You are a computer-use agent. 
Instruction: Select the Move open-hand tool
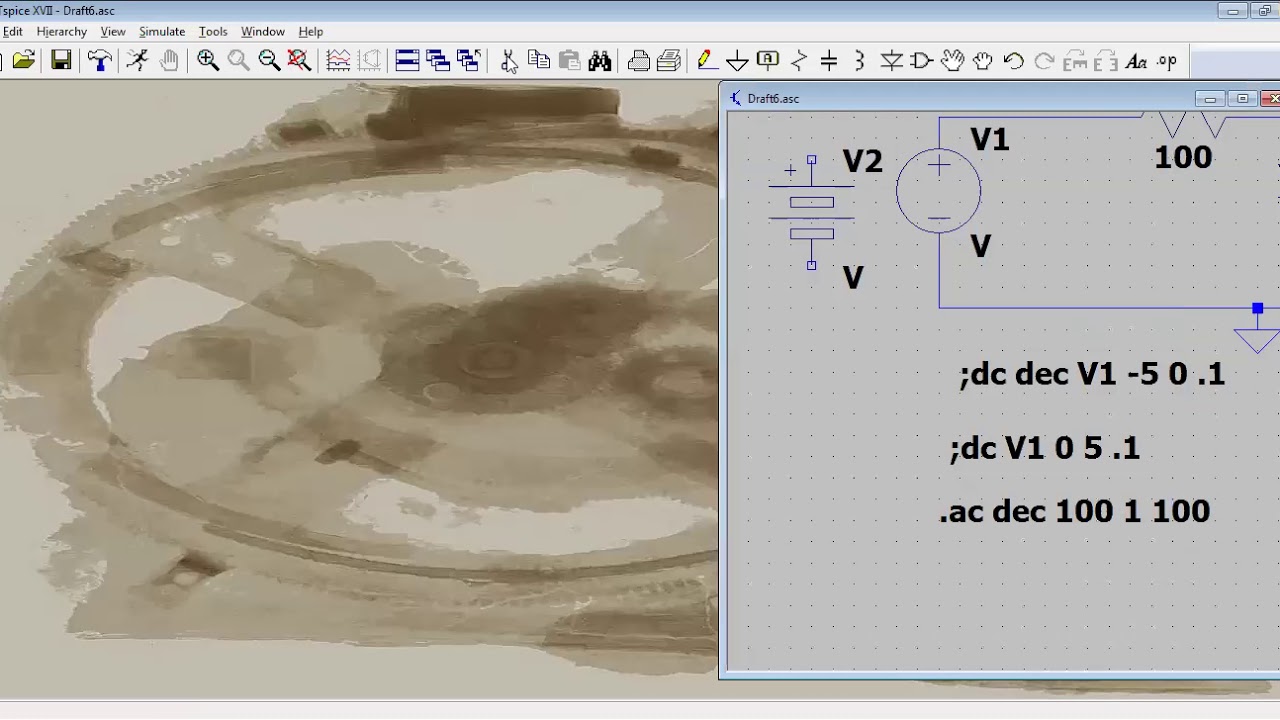(952, 61)
